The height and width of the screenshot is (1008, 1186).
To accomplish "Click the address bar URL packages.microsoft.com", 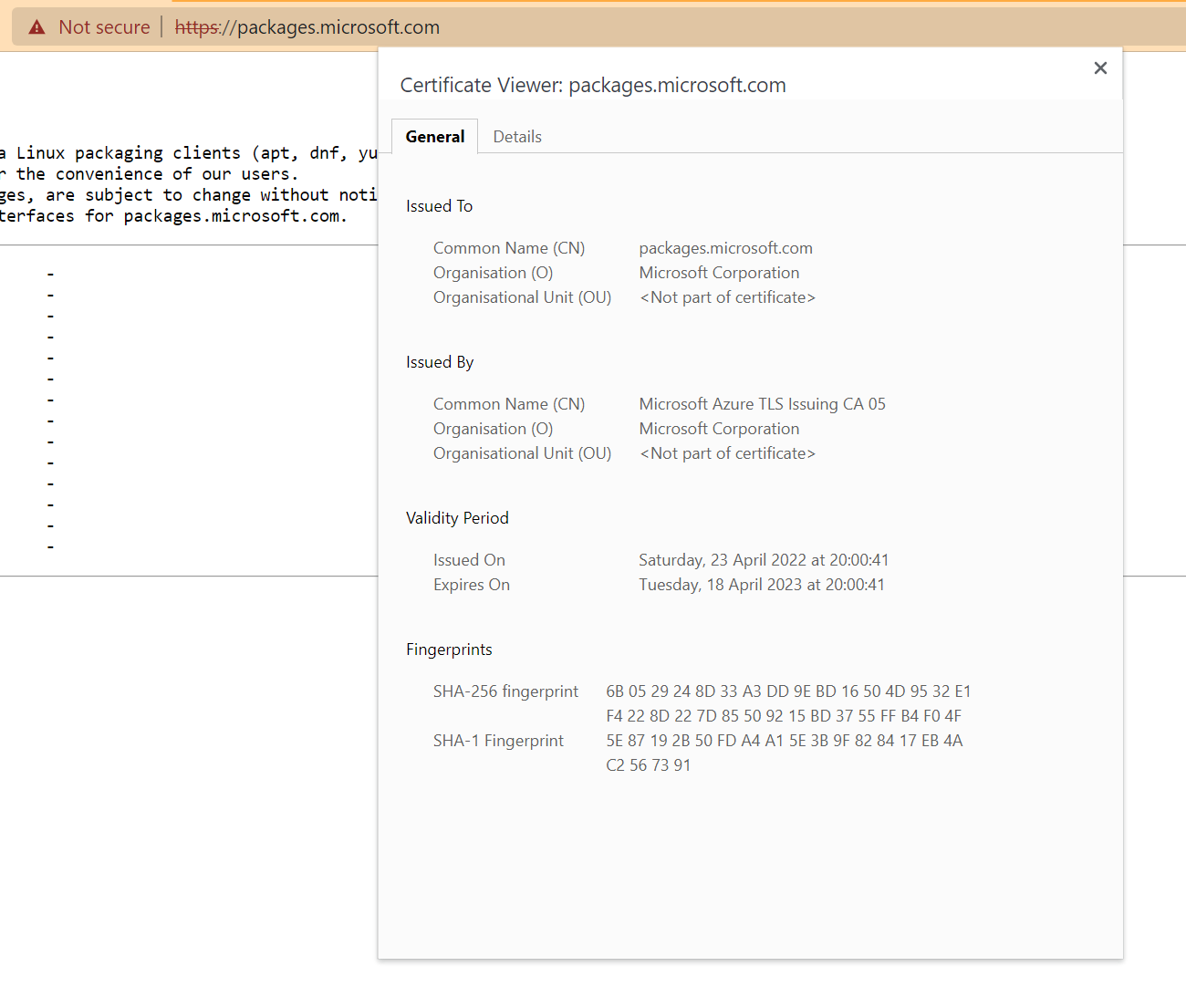I will (337, 27).
